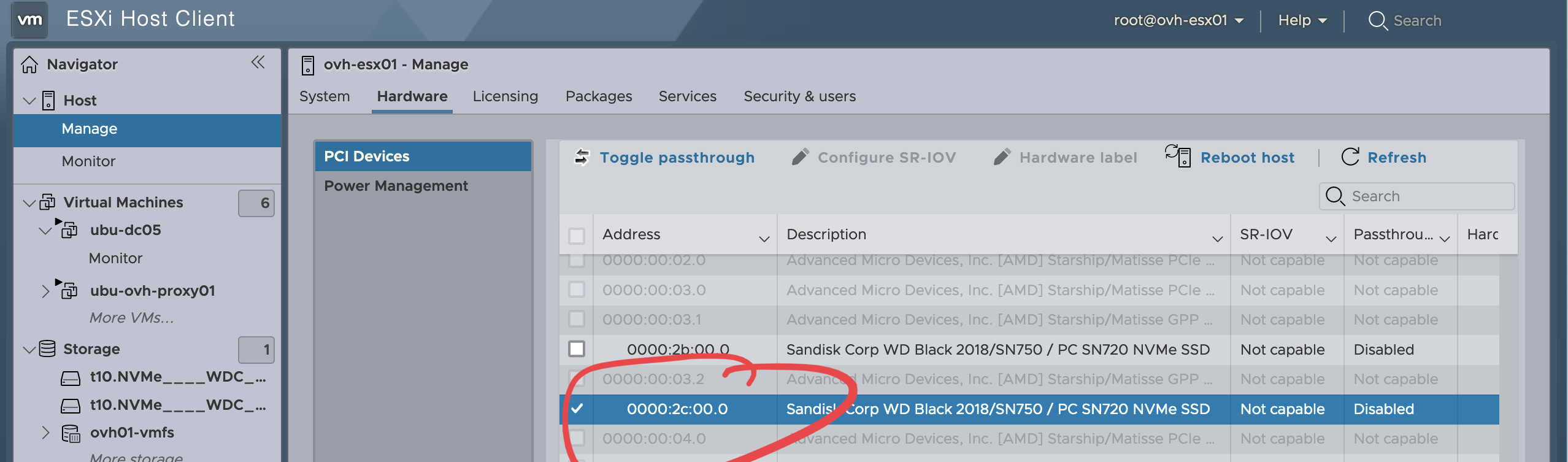Click the Hardware label pencil icon
Image resolution: width=1568 pixels, height=462 pixels.
coord(1002,157)
